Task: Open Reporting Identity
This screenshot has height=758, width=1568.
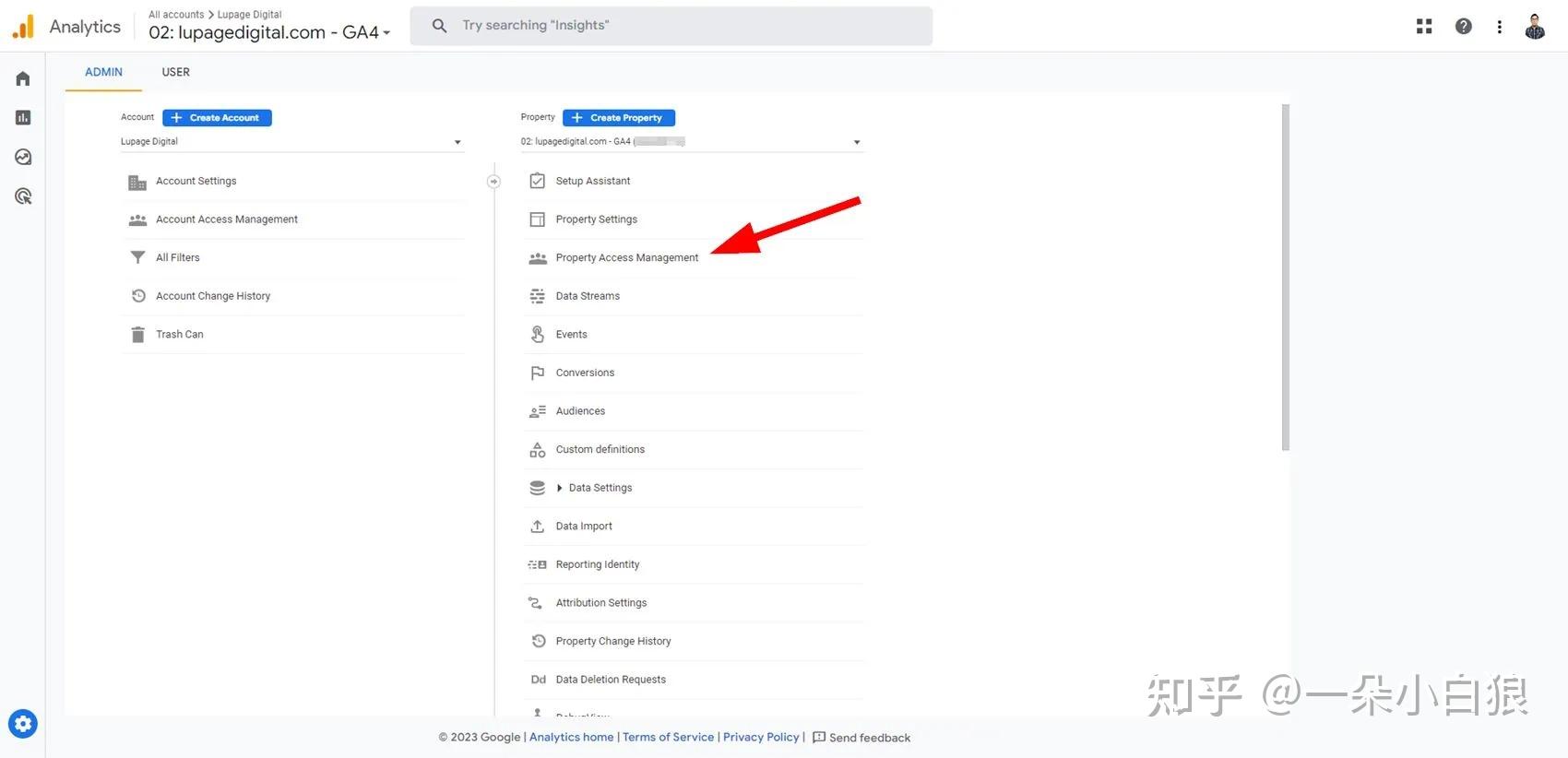Action: (598, 564)
